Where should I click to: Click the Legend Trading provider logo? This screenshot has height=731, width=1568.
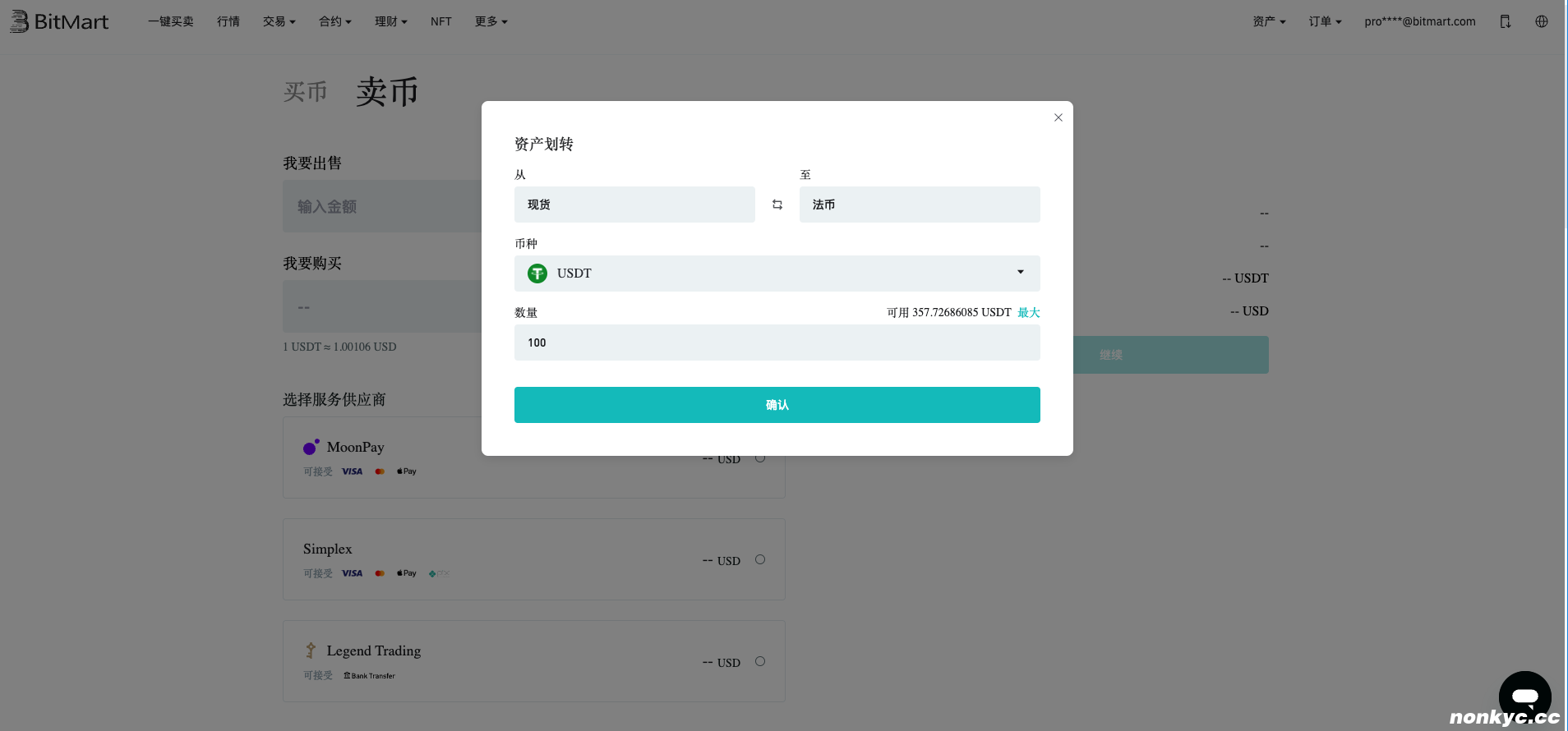[x=311, y=651]
